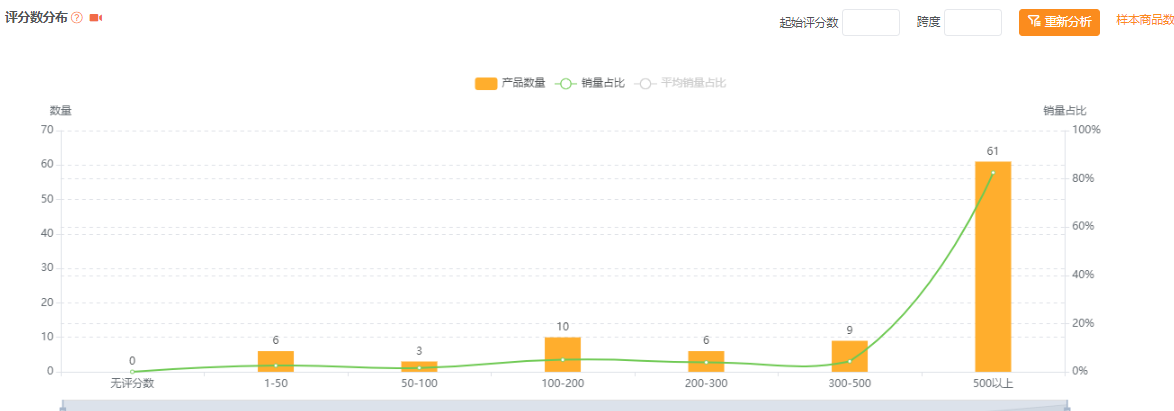Click the 300-500 bar in the chart
Screen dimensions: 1174x411
click(x=849, y=356)
